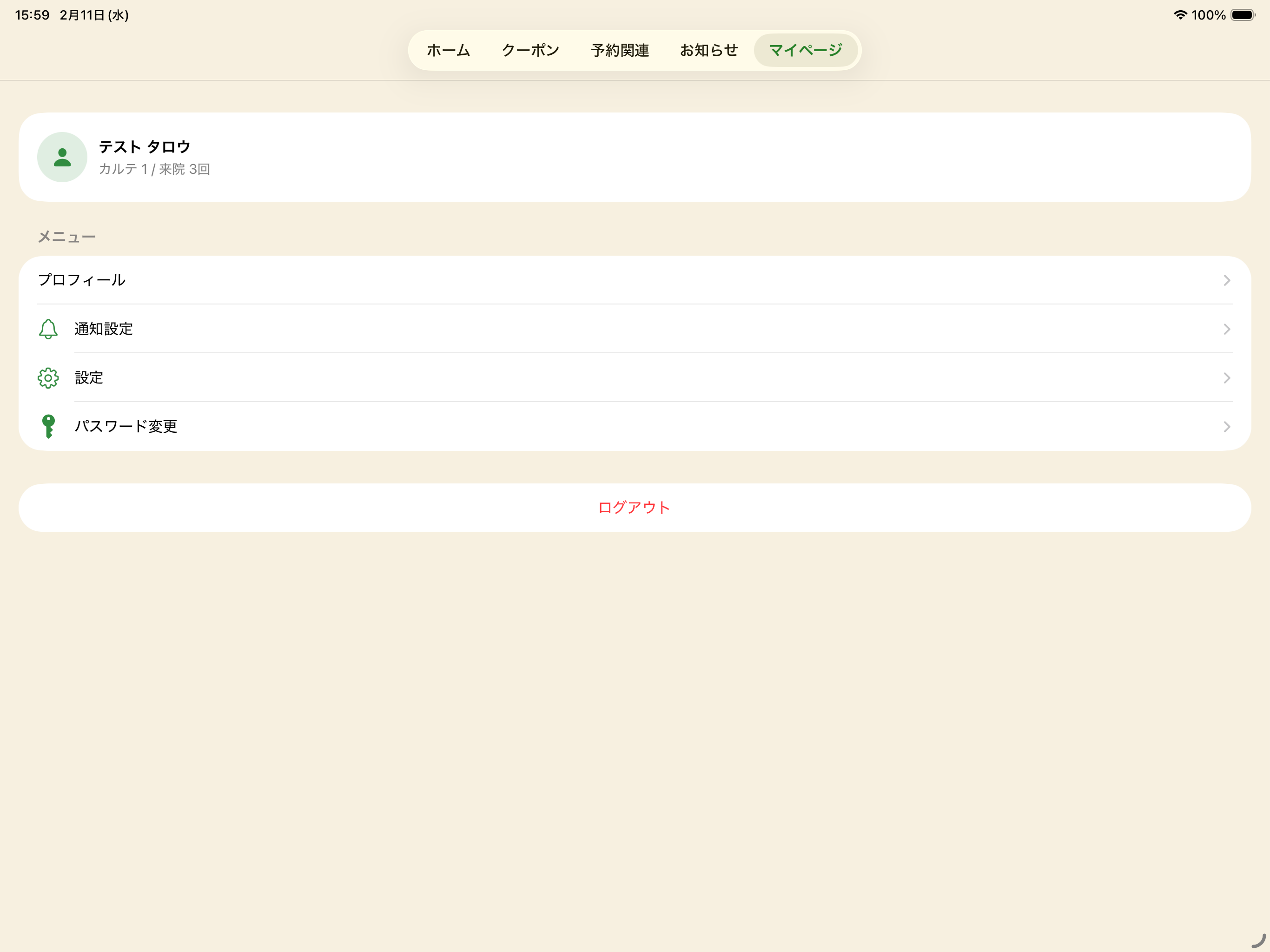The height and width of the screenshot is (952, 1270).
Task: Tap the user avatar icon
Action: tap(62, 157)
